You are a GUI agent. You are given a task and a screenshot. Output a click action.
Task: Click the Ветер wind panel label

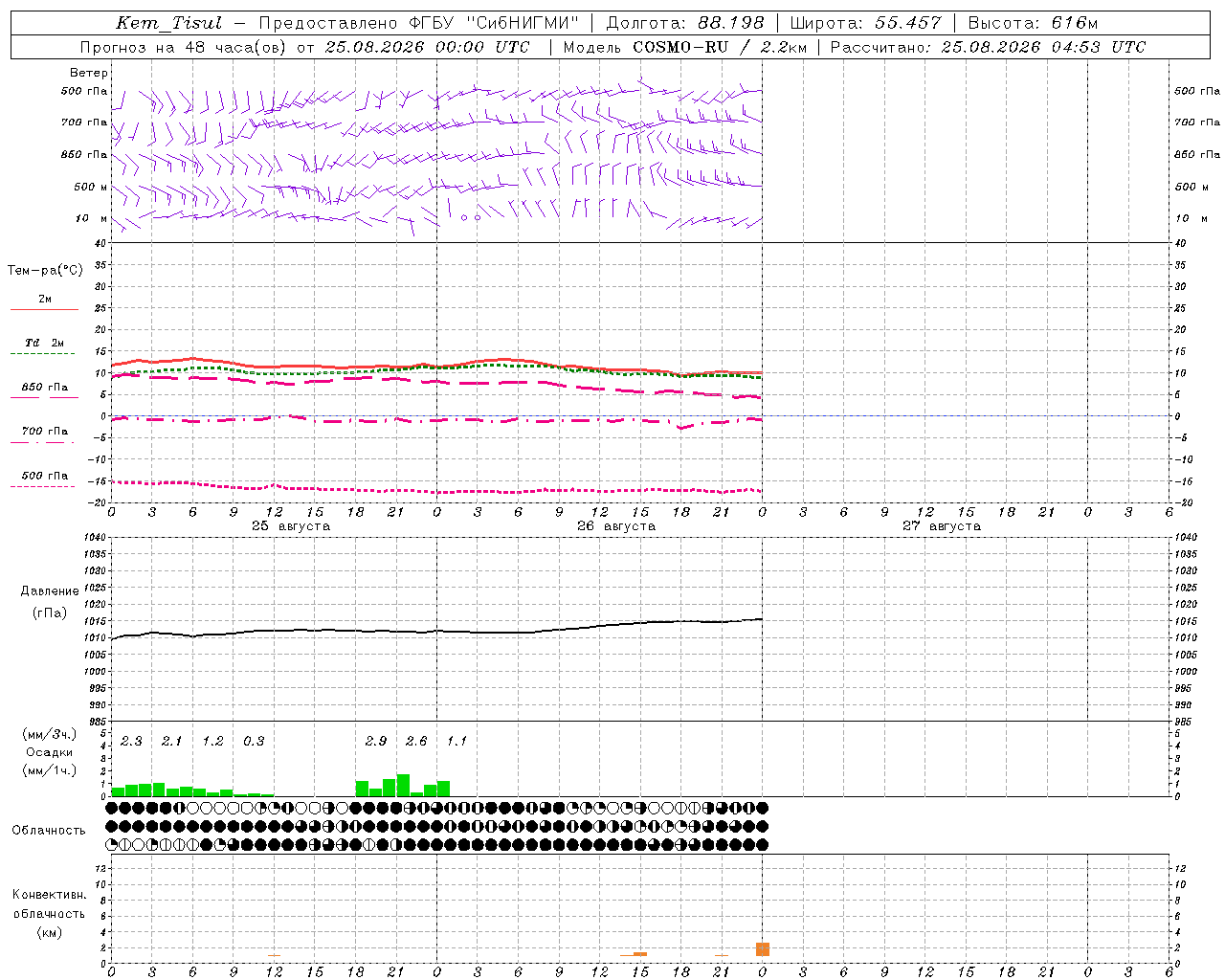coord(89,73)
